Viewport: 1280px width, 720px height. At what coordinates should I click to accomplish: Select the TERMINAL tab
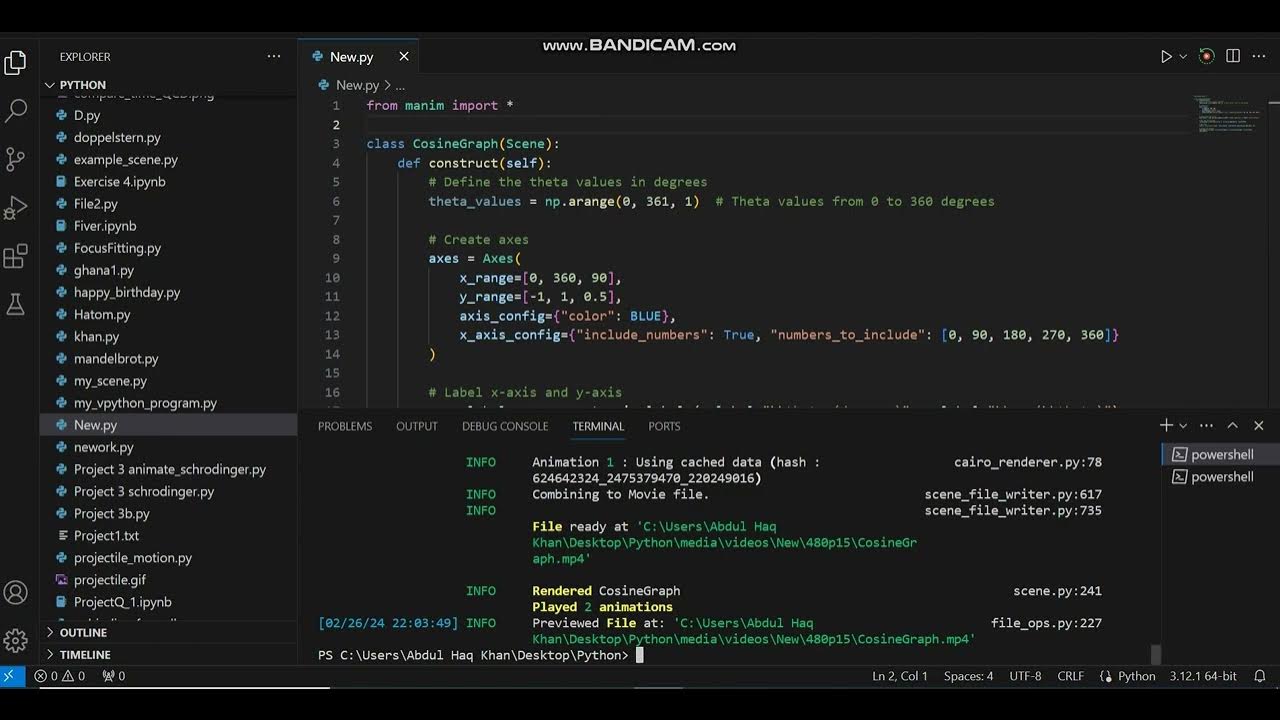pyautogui.click(x=598, y=426)
